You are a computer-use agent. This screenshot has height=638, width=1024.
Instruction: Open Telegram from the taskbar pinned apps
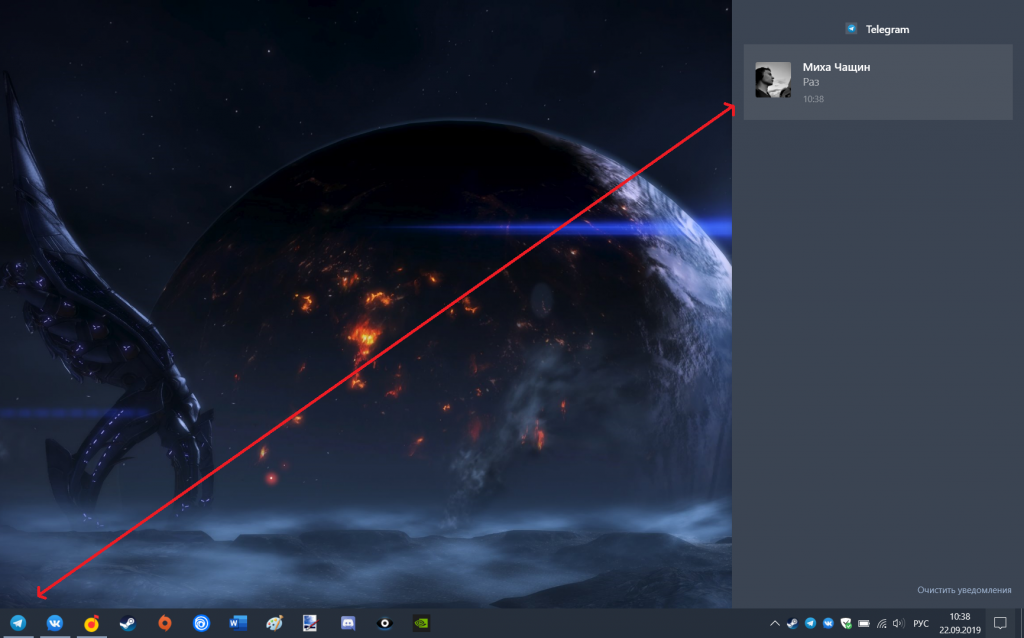(18, 623)
